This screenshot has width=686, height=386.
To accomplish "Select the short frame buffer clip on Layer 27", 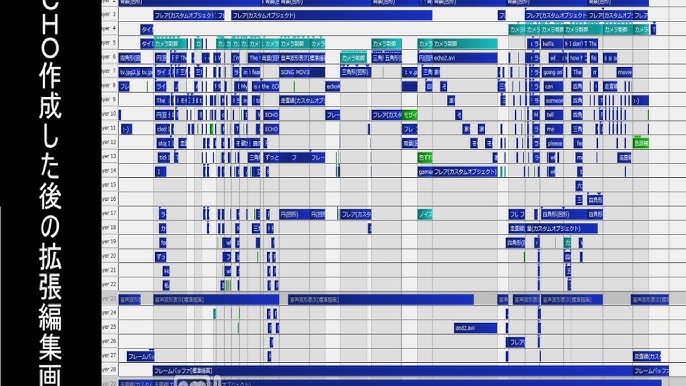I will pos(140,357).
